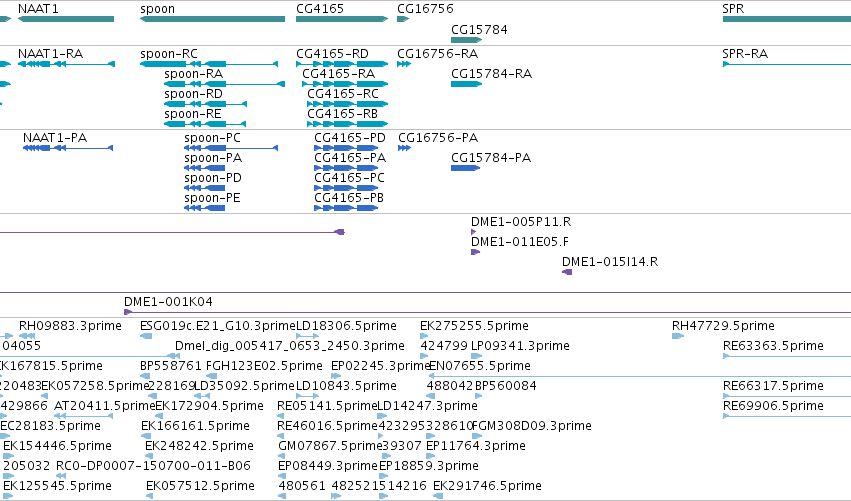
Task: Select the EP11764.3prime EST marker
Action: click(x=431, y=456)
